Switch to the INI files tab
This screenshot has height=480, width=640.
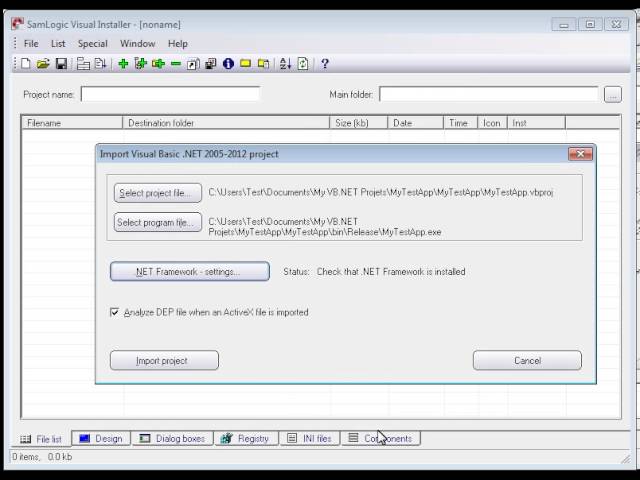coord(309,439)
